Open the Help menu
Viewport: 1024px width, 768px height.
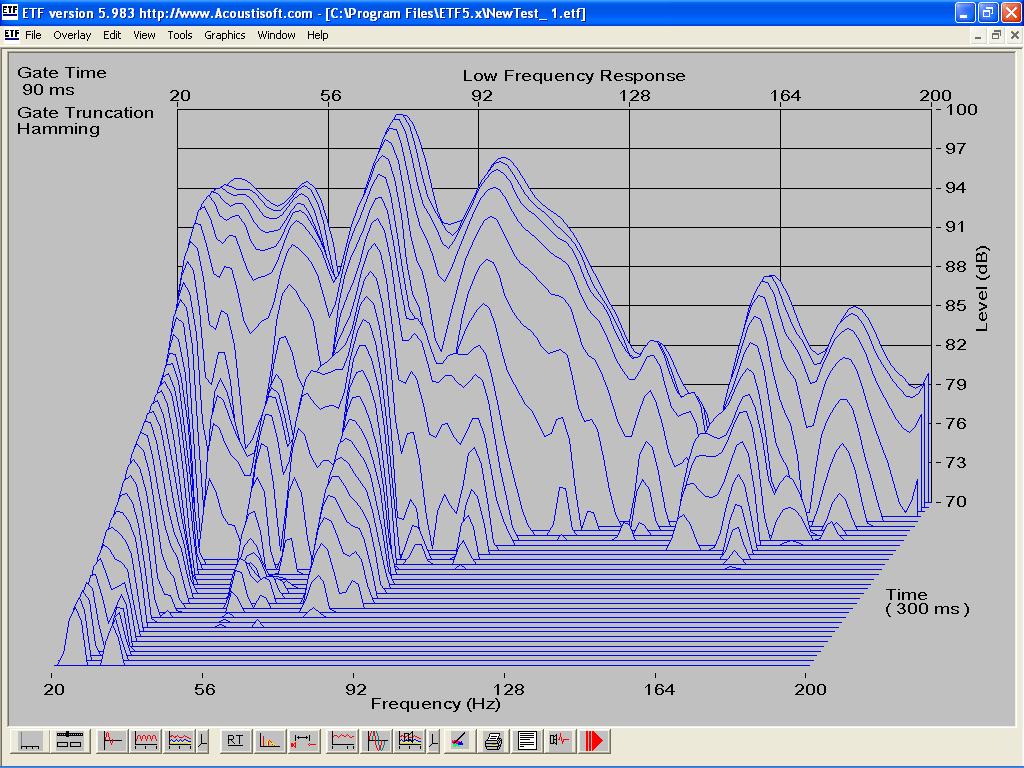(x=317, y=35)
